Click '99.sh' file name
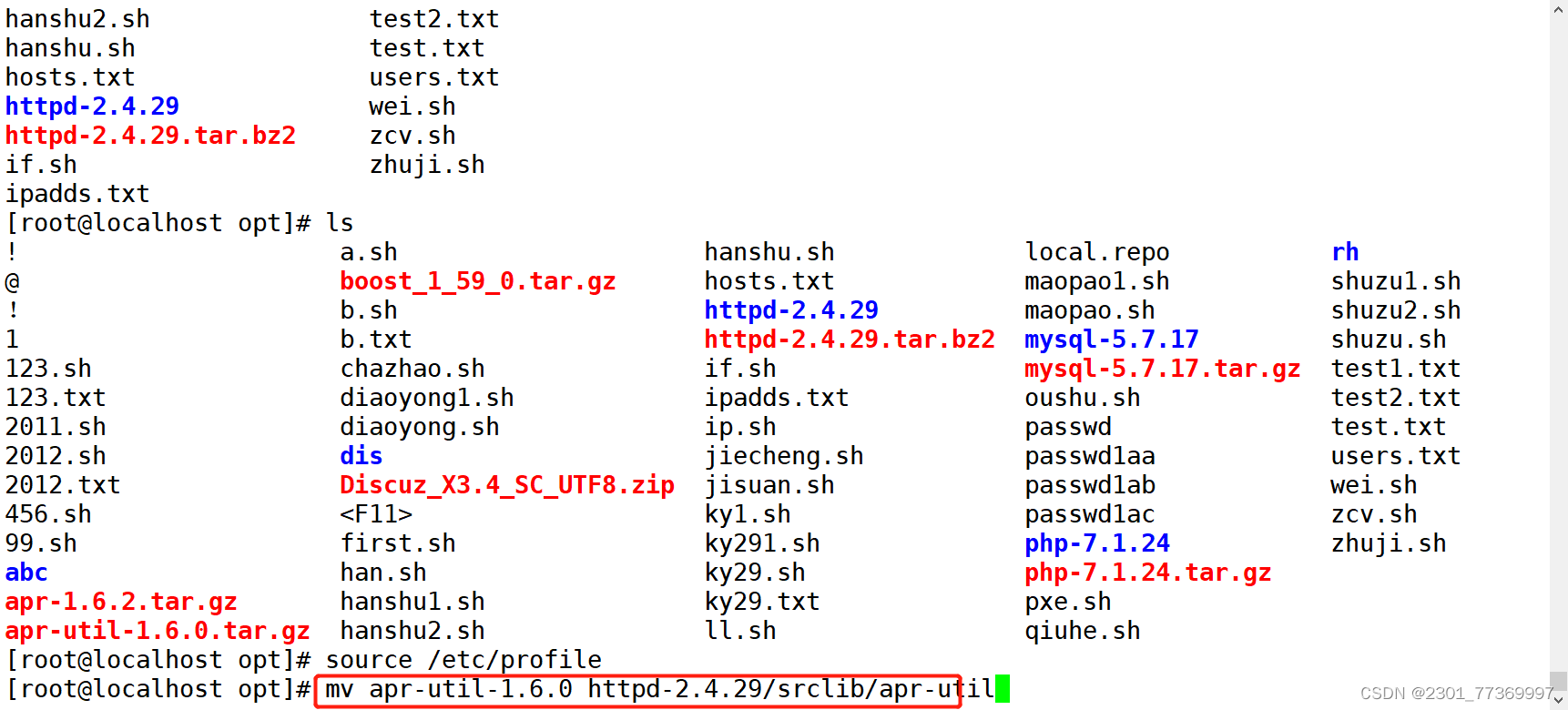The height and width of the screenshot is (710, 1568). (41, 543)
